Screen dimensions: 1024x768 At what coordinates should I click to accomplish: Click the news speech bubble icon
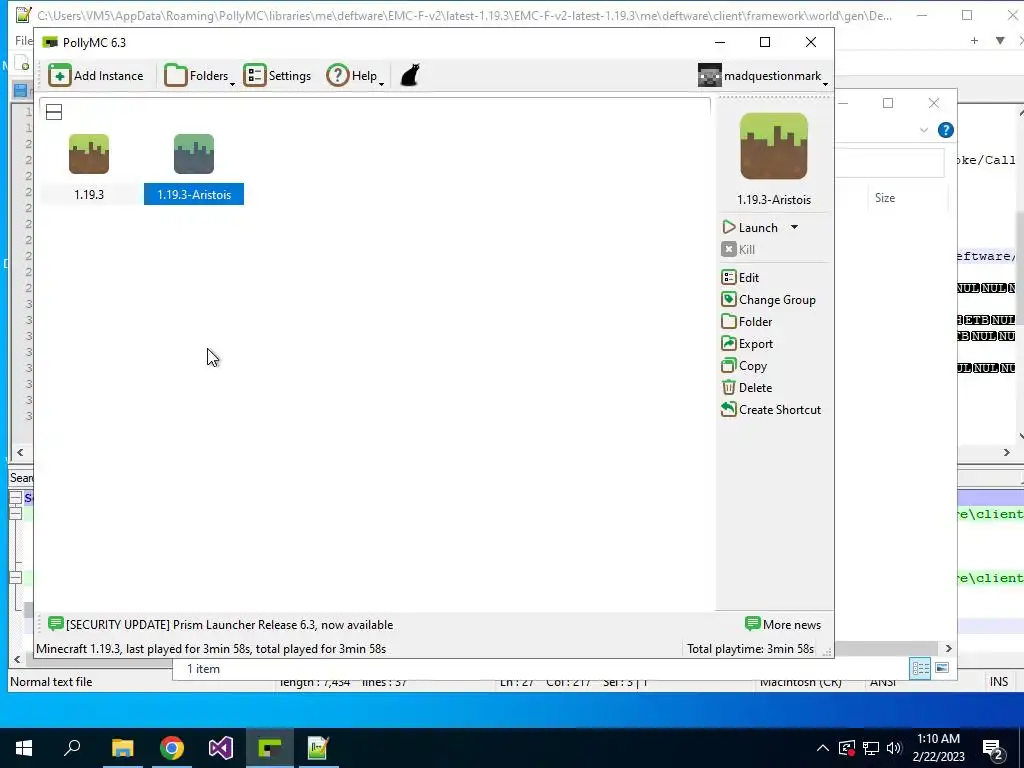(x=56, y=624)
